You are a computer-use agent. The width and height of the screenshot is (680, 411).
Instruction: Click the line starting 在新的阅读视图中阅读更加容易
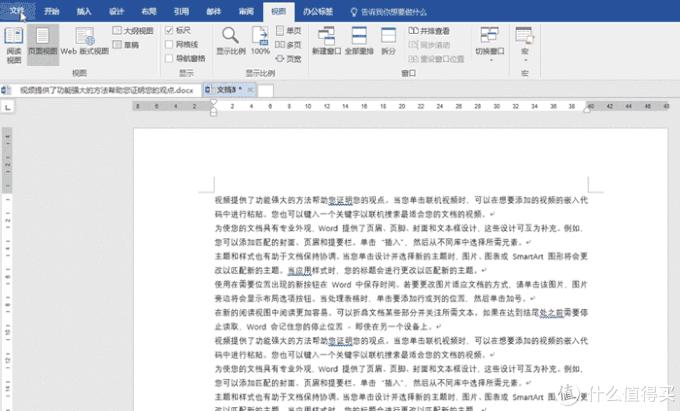coord(401,313)
